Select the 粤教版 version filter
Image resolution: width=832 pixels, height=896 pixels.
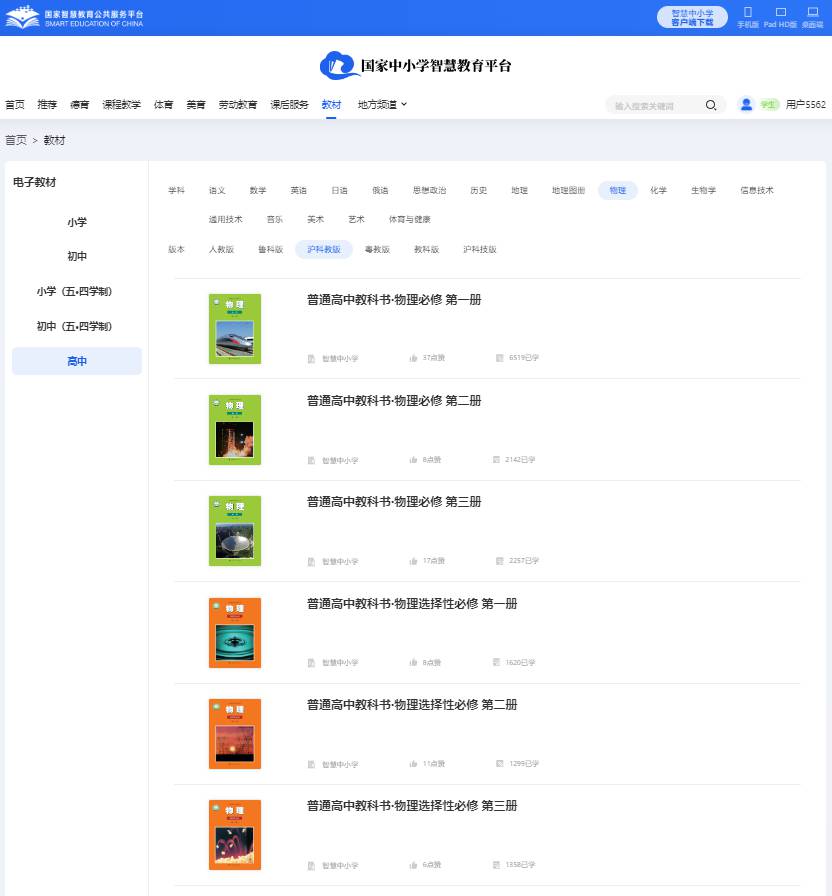tap(377, 249)
